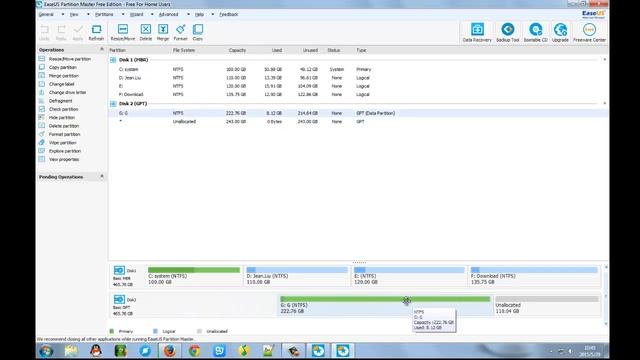Open the Advanced menu
The image size is (640, 360).
pos(168,14)
